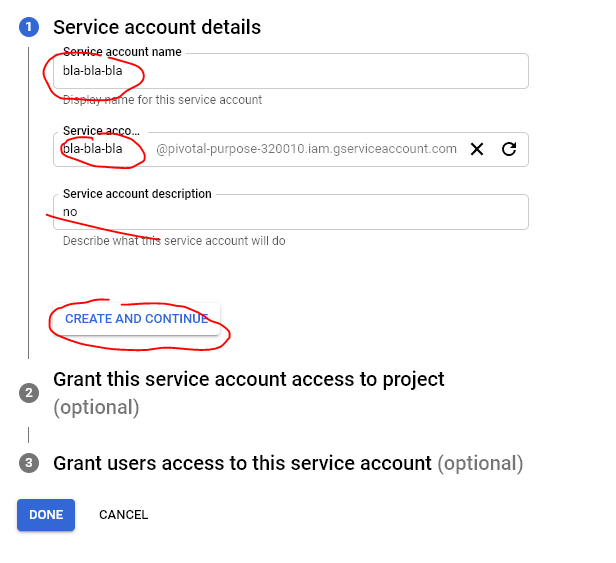Click the step 3 number badge
The image size is (616, 563).
point(28,463)
